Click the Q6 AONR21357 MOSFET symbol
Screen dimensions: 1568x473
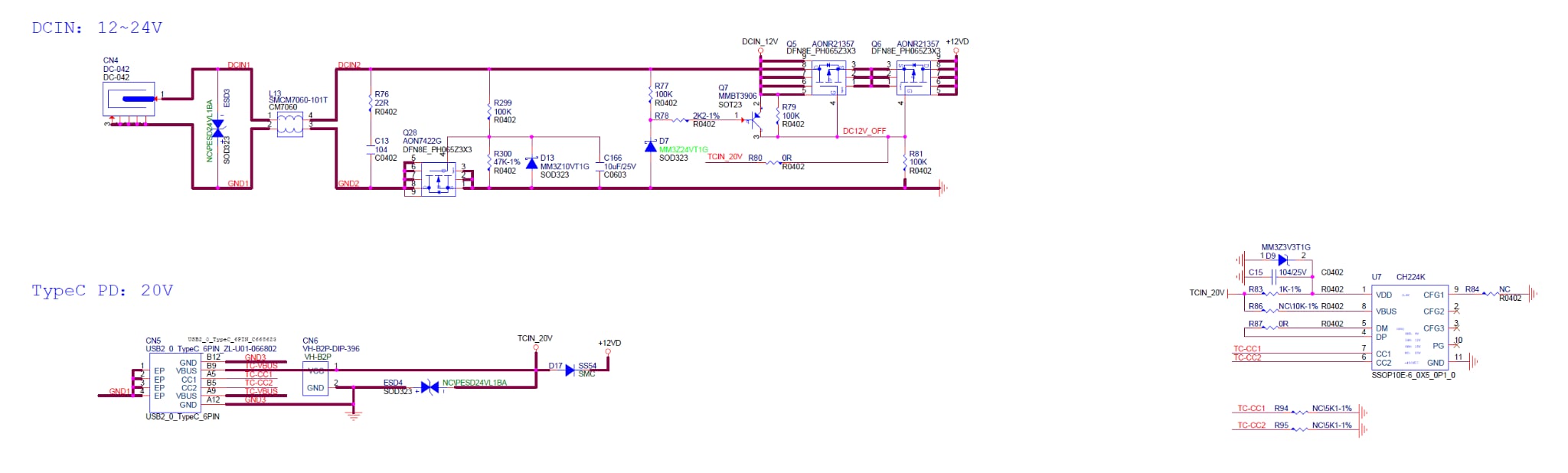[913, 78]
